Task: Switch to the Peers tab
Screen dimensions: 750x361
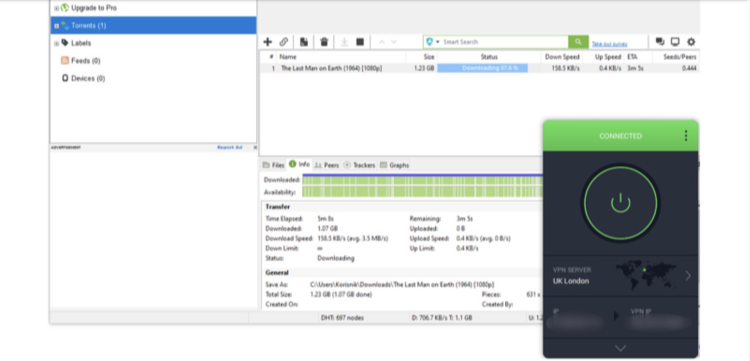Action: click(x=327, y=165)
